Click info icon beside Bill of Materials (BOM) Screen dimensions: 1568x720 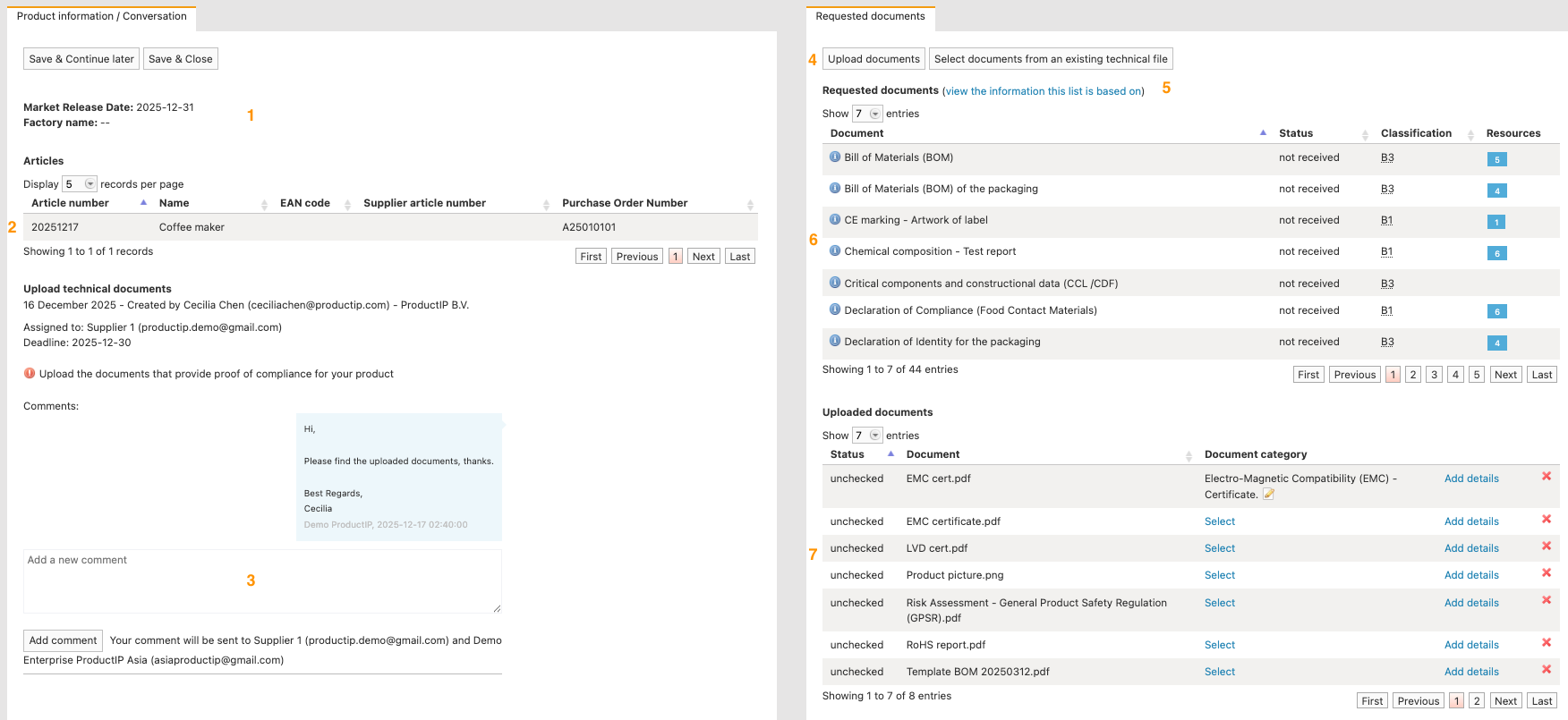tap(835, 157)
